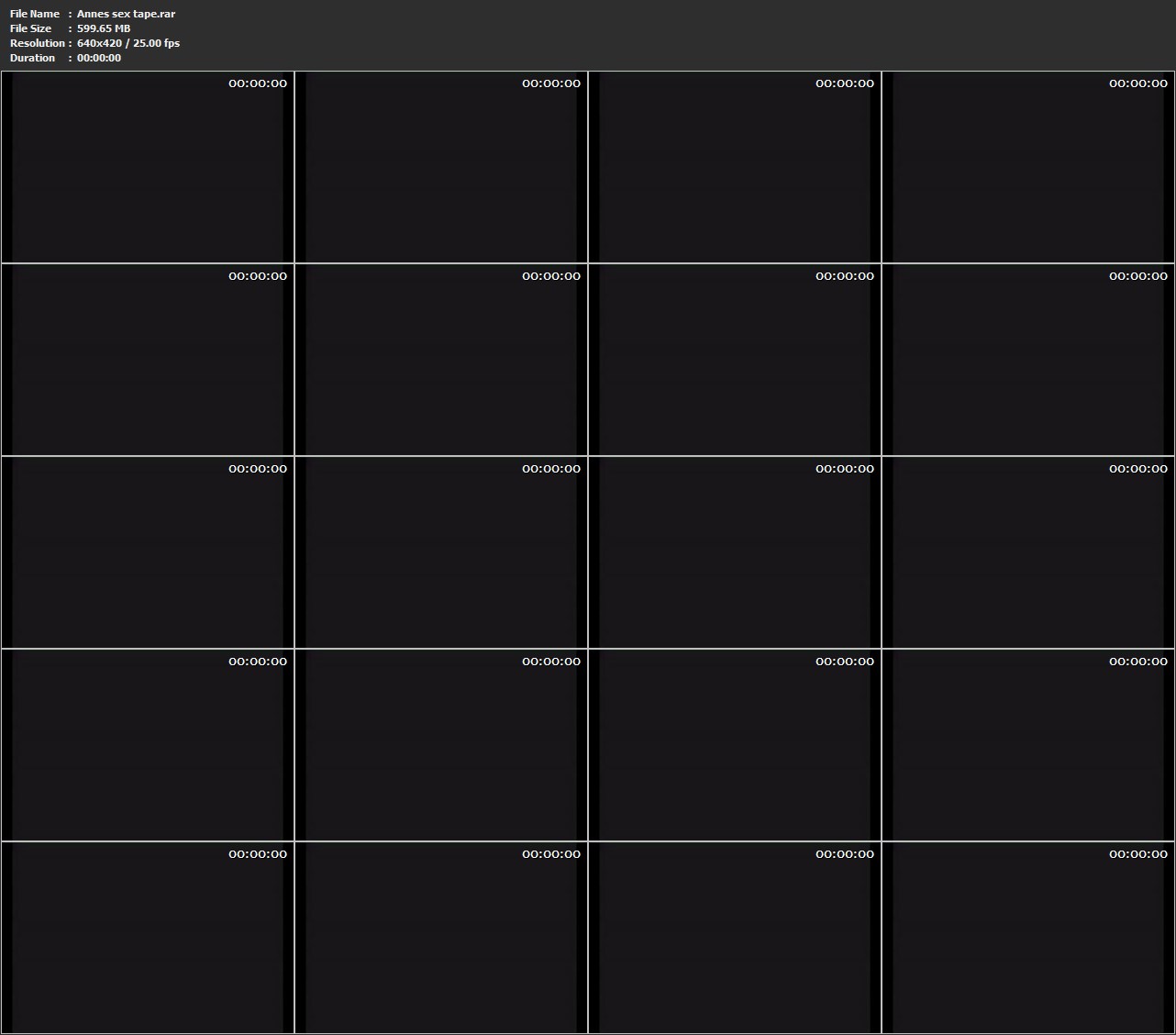Open the last thumbnail in top row
The image size is (1176, 1035).
(x=1028, y=167)
